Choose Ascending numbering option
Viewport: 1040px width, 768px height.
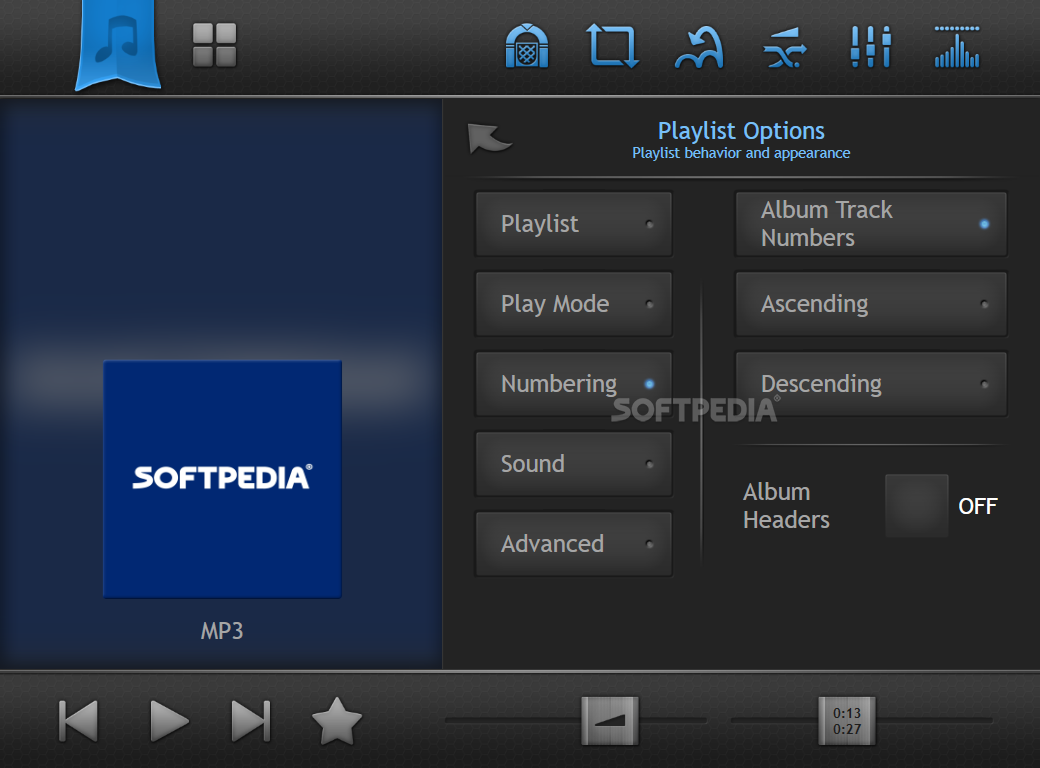point(871,304)
